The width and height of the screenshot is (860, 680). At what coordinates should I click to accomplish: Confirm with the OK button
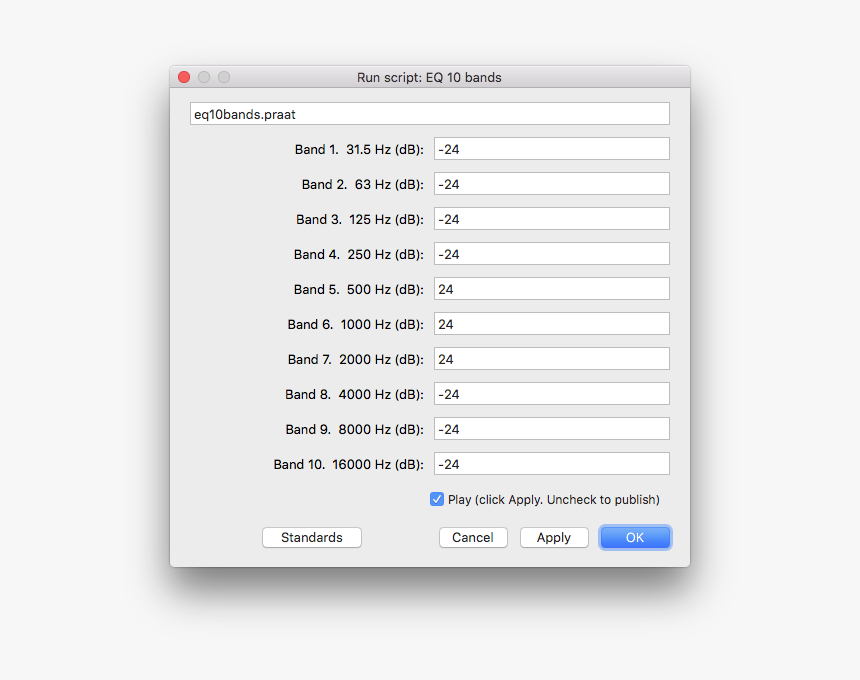(635, 537)
